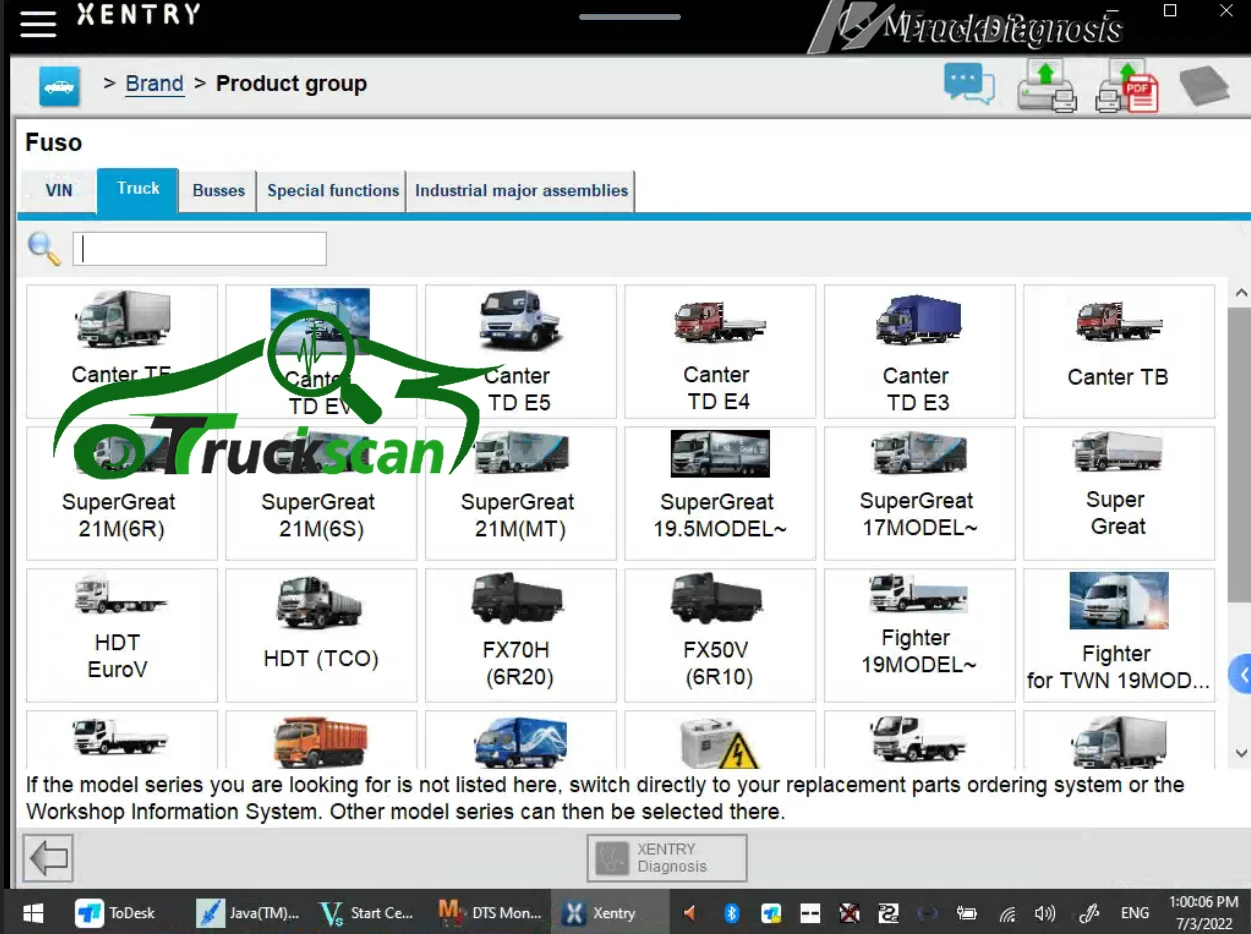
Task: Select the Canter TD E5 truck tile
Action: 520,351
